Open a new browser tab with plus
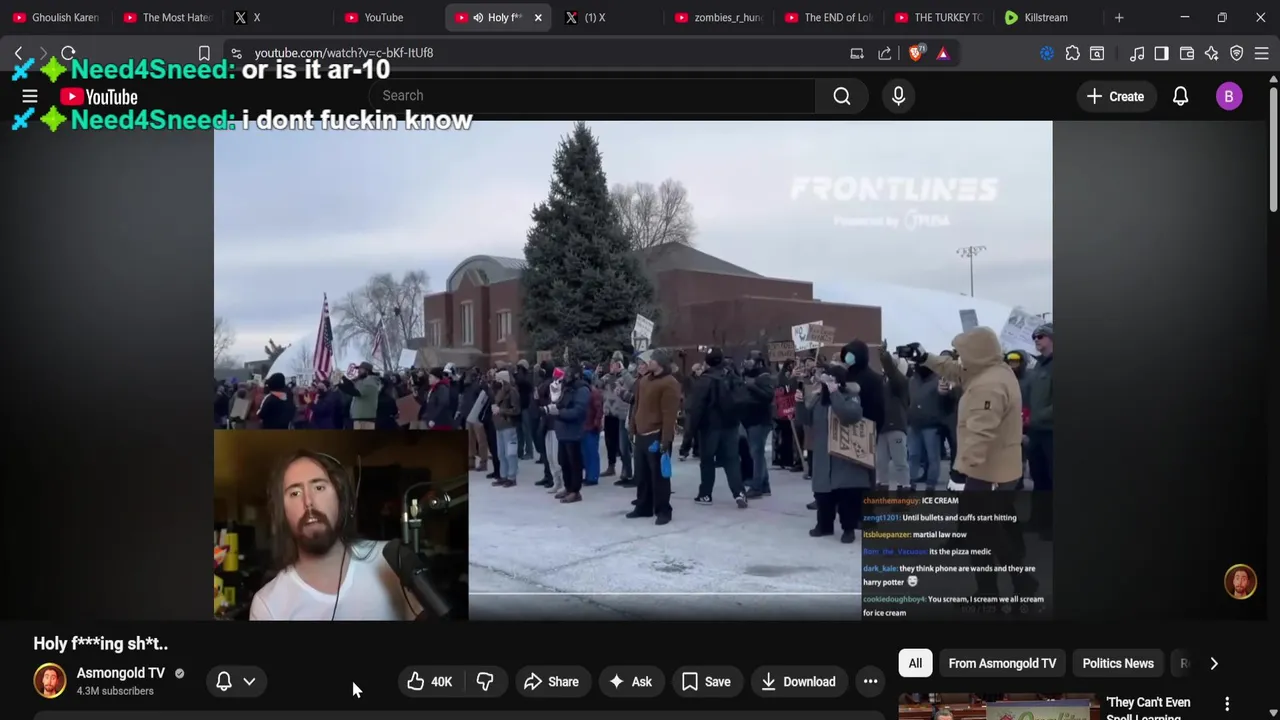Viewport: 1280px width, 720px height. click(1119, 17)
